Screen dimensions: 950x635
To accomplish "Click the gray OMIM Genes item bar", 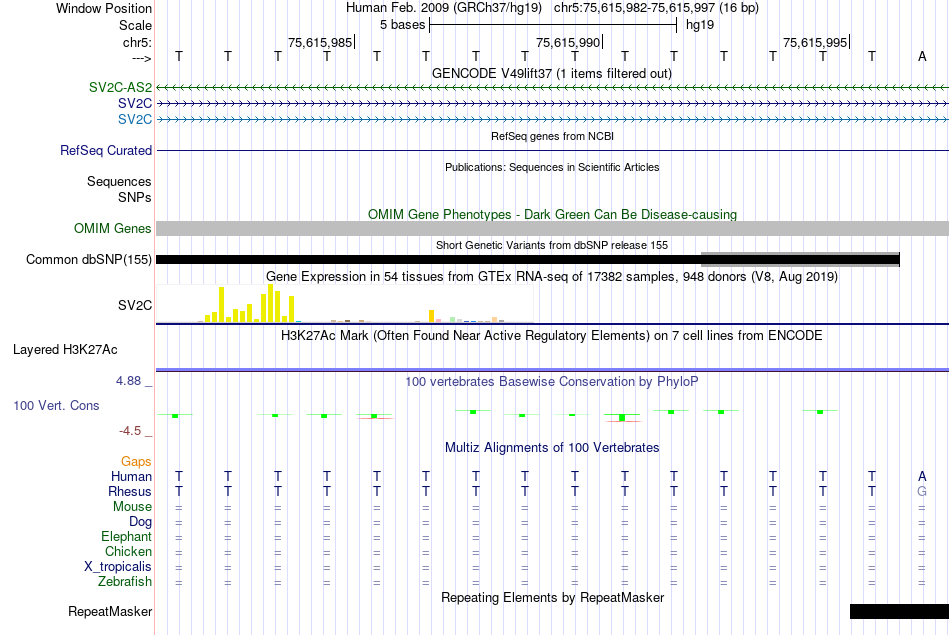I will pyautogui.click(x=552, y=228).
